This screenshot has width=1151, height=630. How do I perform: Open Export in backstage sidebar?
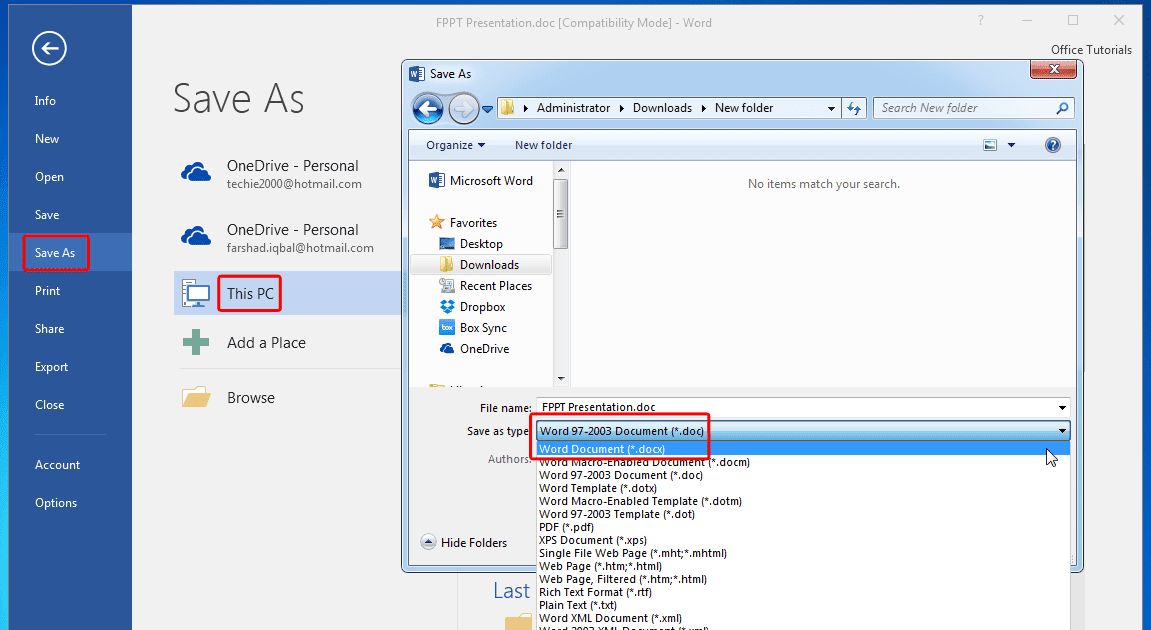click(70, 367)
